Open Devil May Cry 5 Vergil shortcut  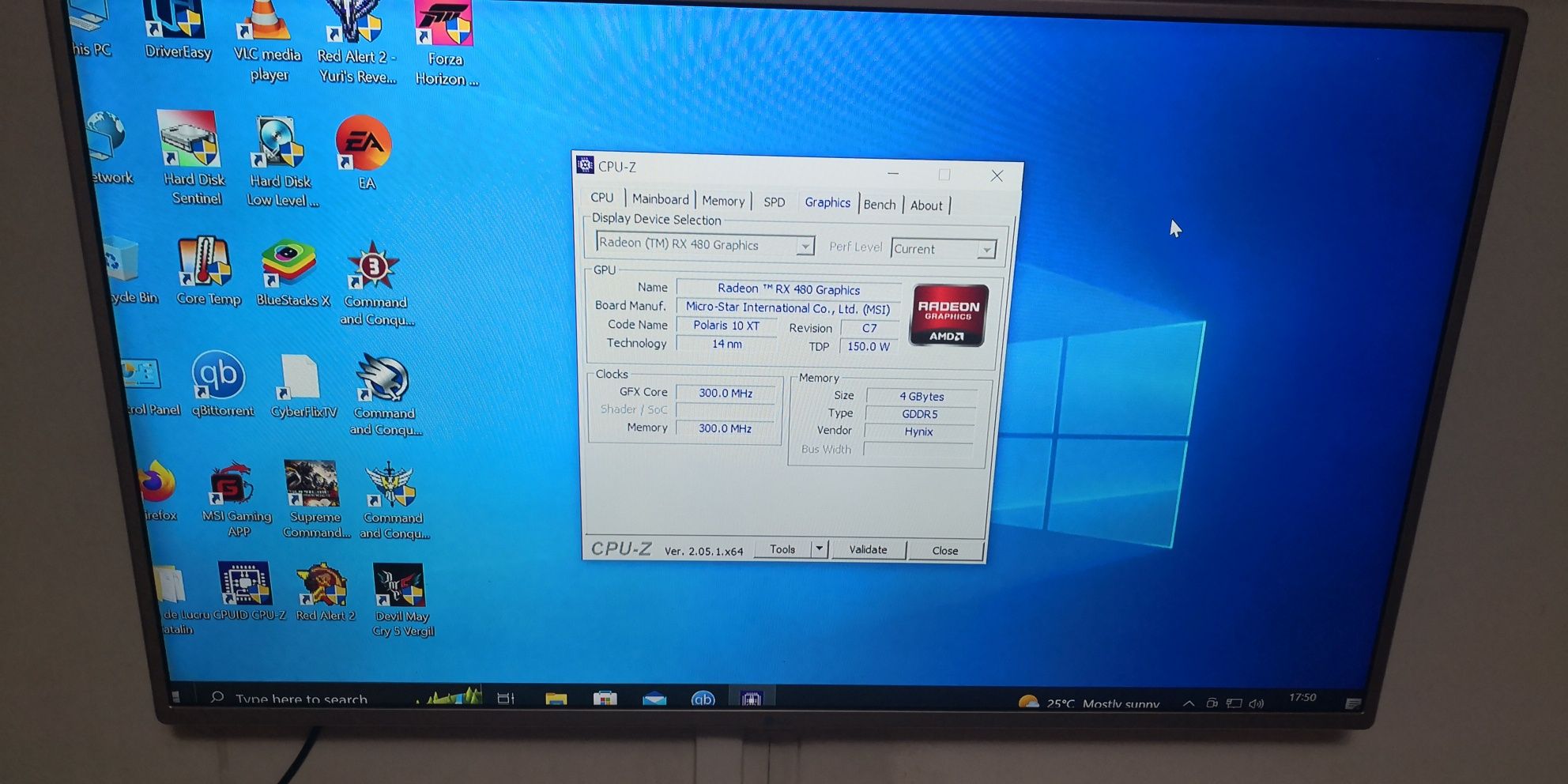pyautogui.click(x=401, y=601)
